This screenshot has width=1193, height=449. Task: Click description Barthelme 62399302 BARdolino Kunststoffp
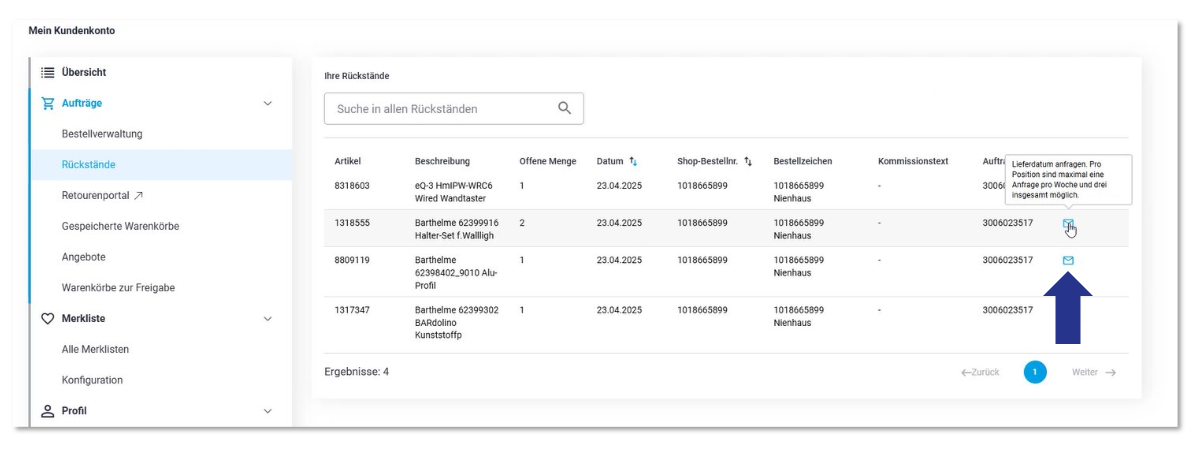457,323
